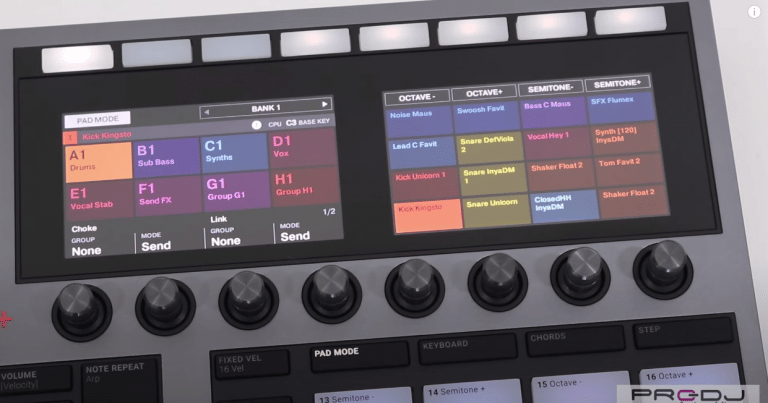Click the knob below Choke MODE Send

165,306
